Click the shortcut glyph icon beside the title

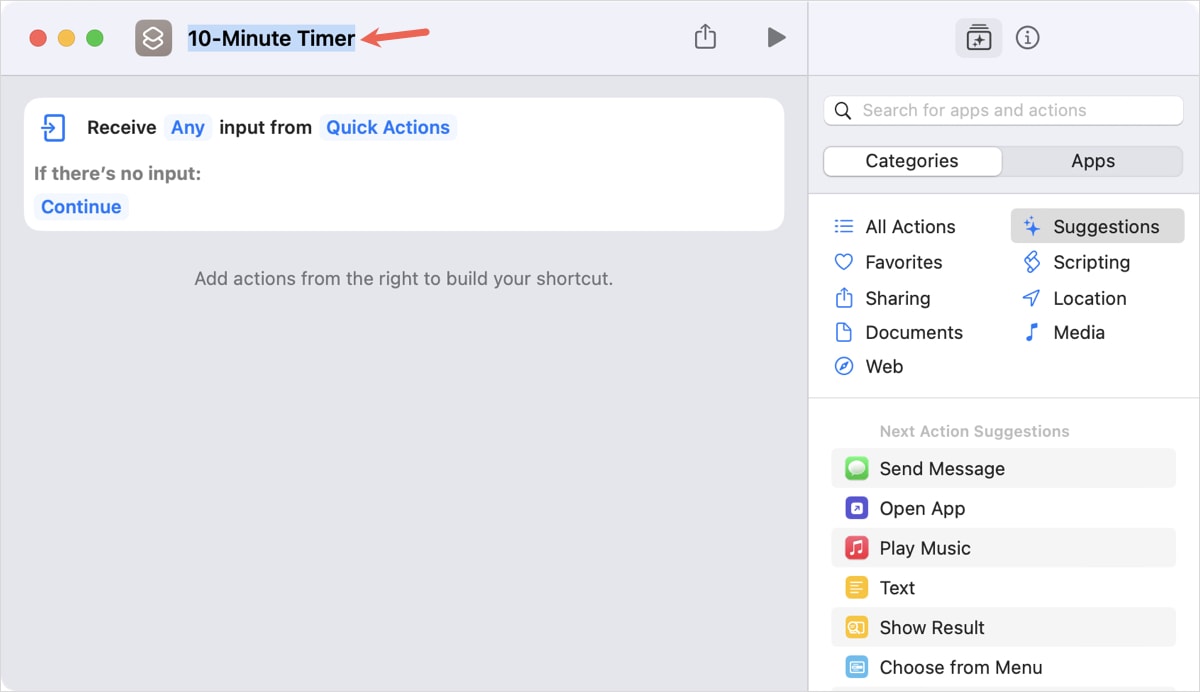pos(153,37)
